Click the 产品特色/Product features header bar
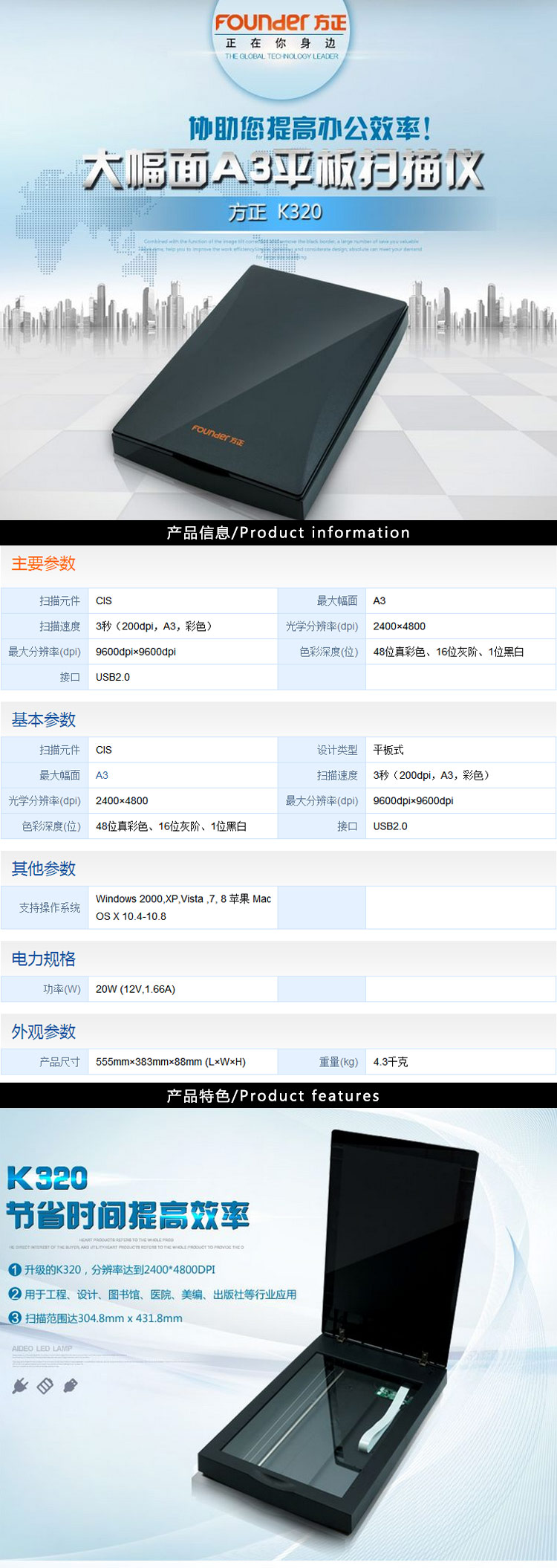 pos(278,1096)
